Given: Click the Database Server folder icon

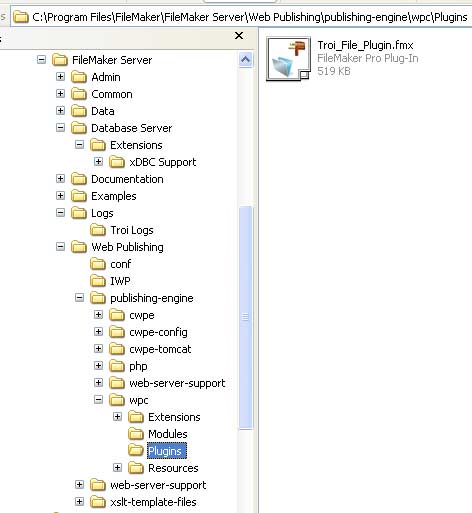Looking at the screenshot, I should coord(79,128).
